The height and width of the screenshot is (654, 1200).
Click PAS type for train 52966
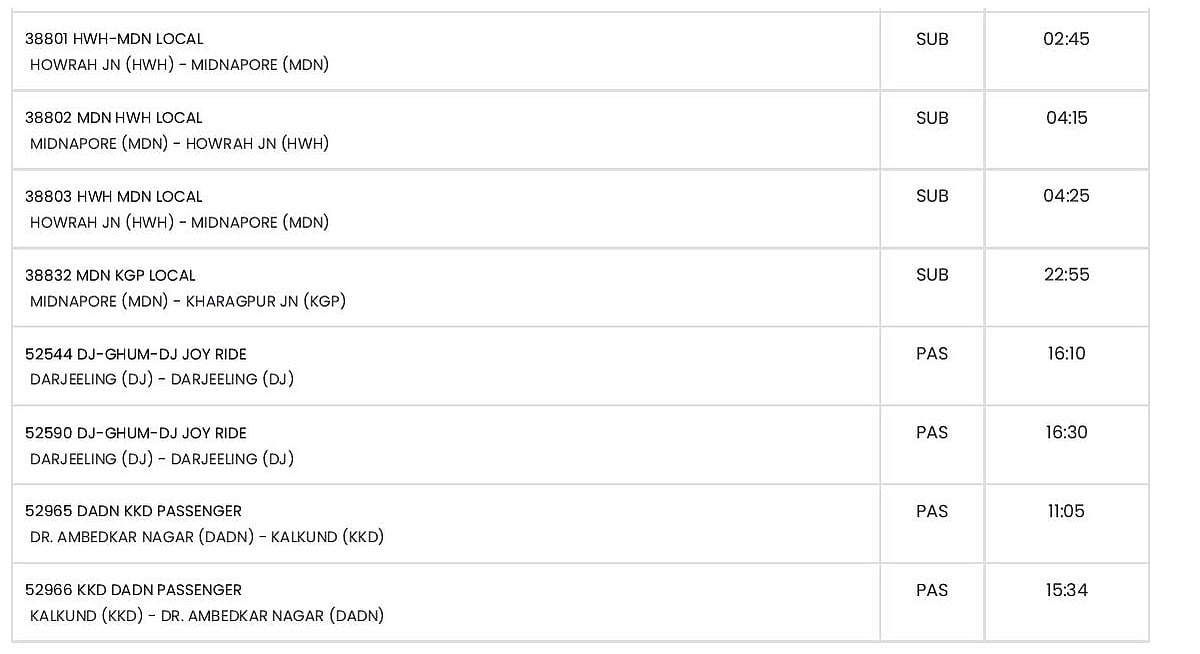click(932, 590)
